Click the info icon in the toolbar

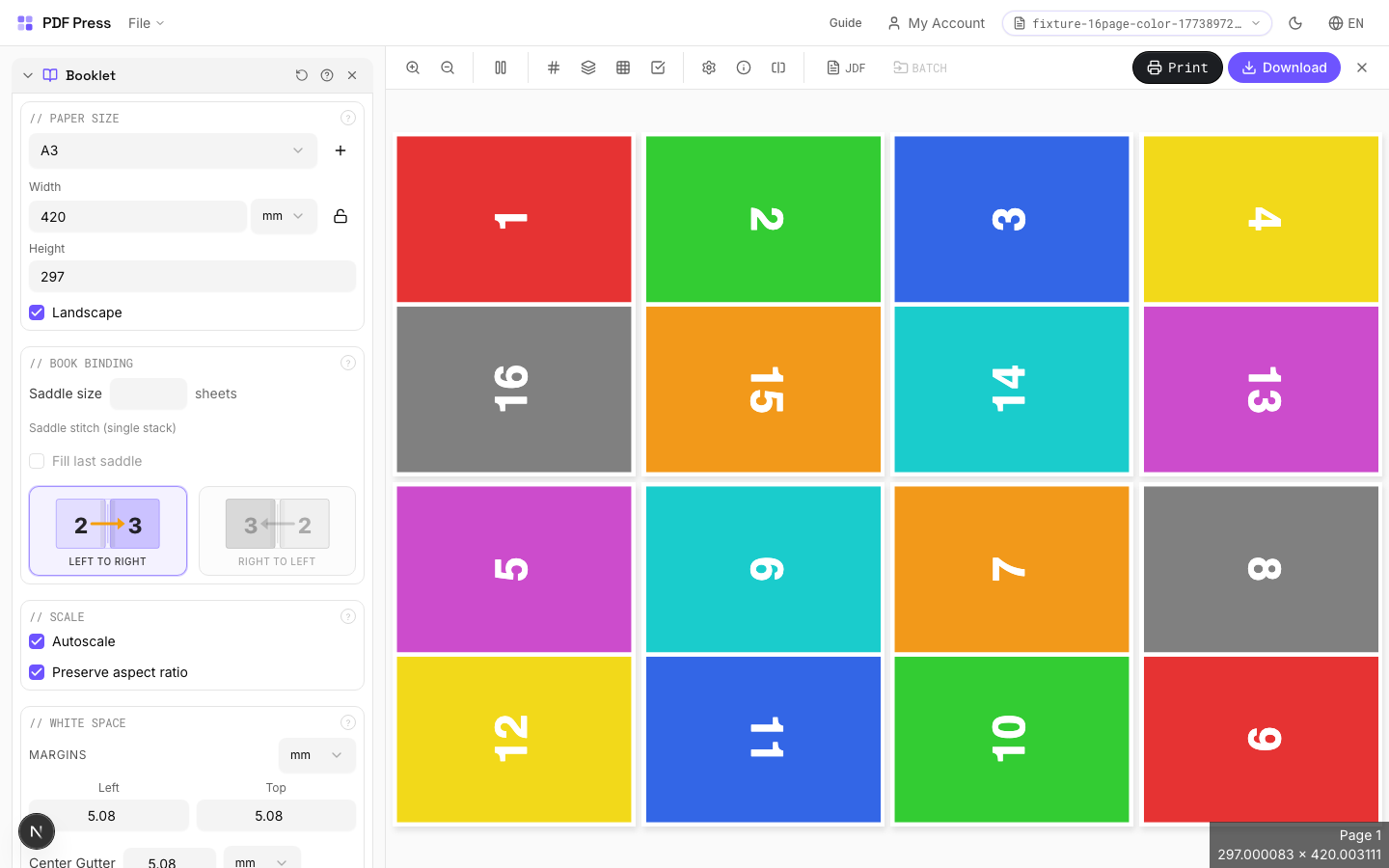tap(744, 68)
